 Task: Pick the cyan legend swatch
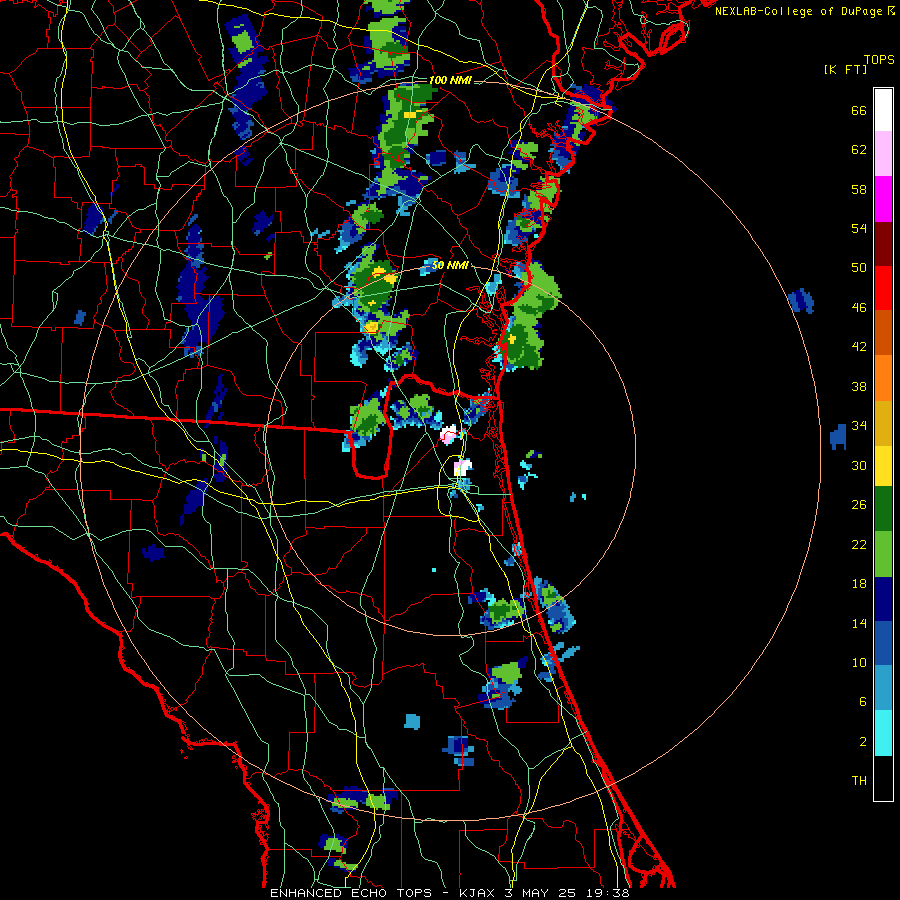[x=883, y=733]
